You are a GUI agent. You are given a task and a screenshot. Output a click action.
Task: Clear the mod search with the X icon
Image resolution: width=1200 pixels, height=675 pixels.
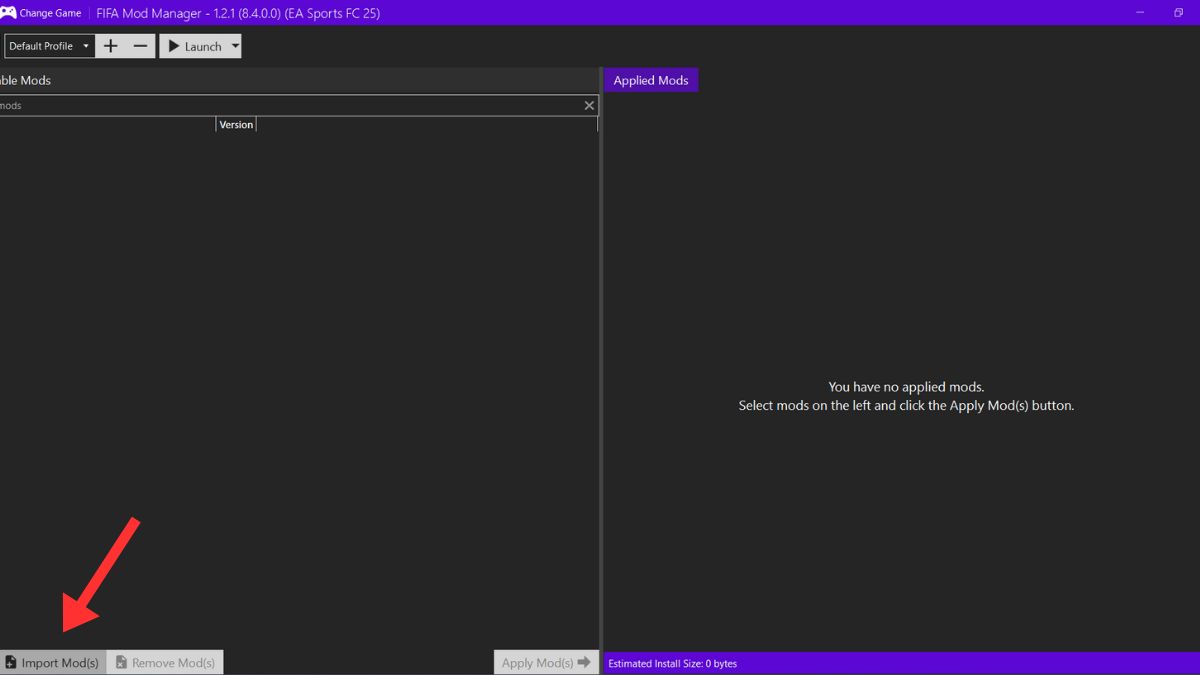[589, 105]
